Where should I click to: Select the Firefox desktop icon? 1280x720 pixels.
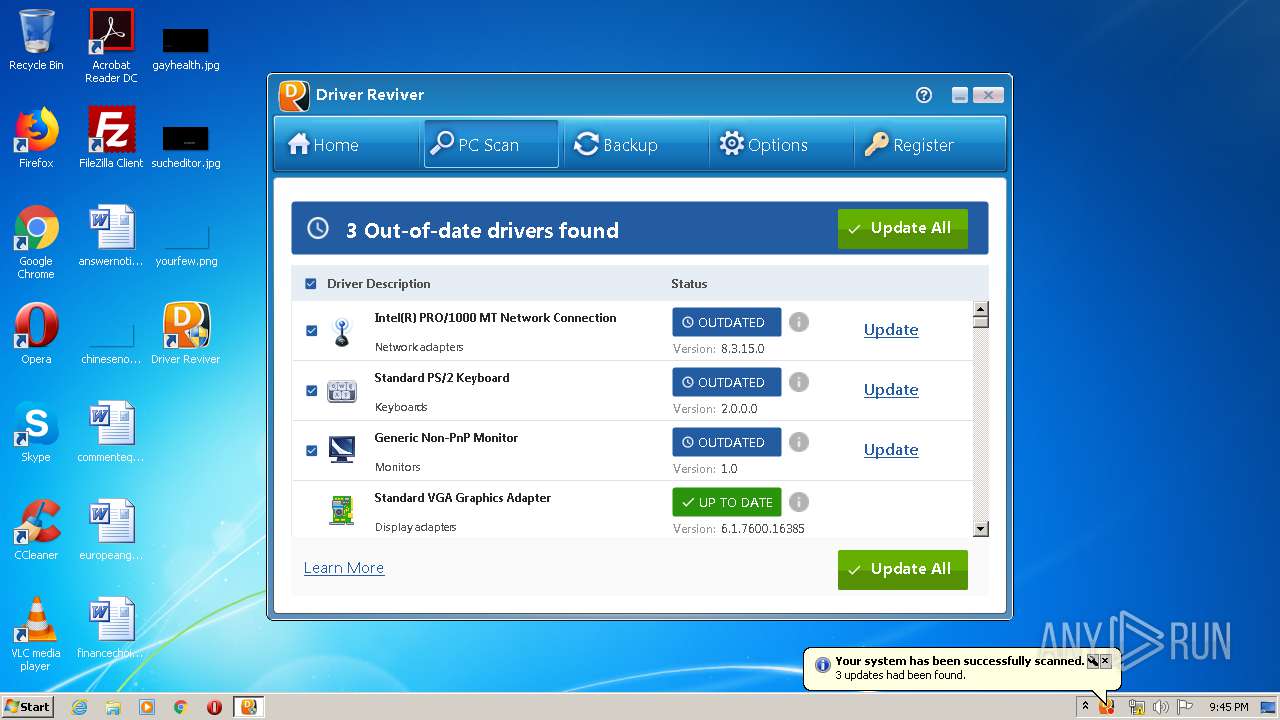(36, 138)
